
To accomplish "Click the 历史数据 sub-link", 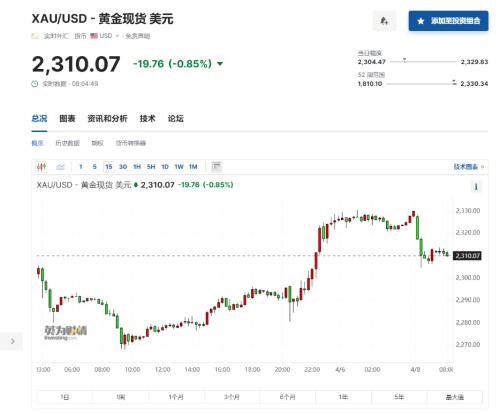I will point(67,143).
